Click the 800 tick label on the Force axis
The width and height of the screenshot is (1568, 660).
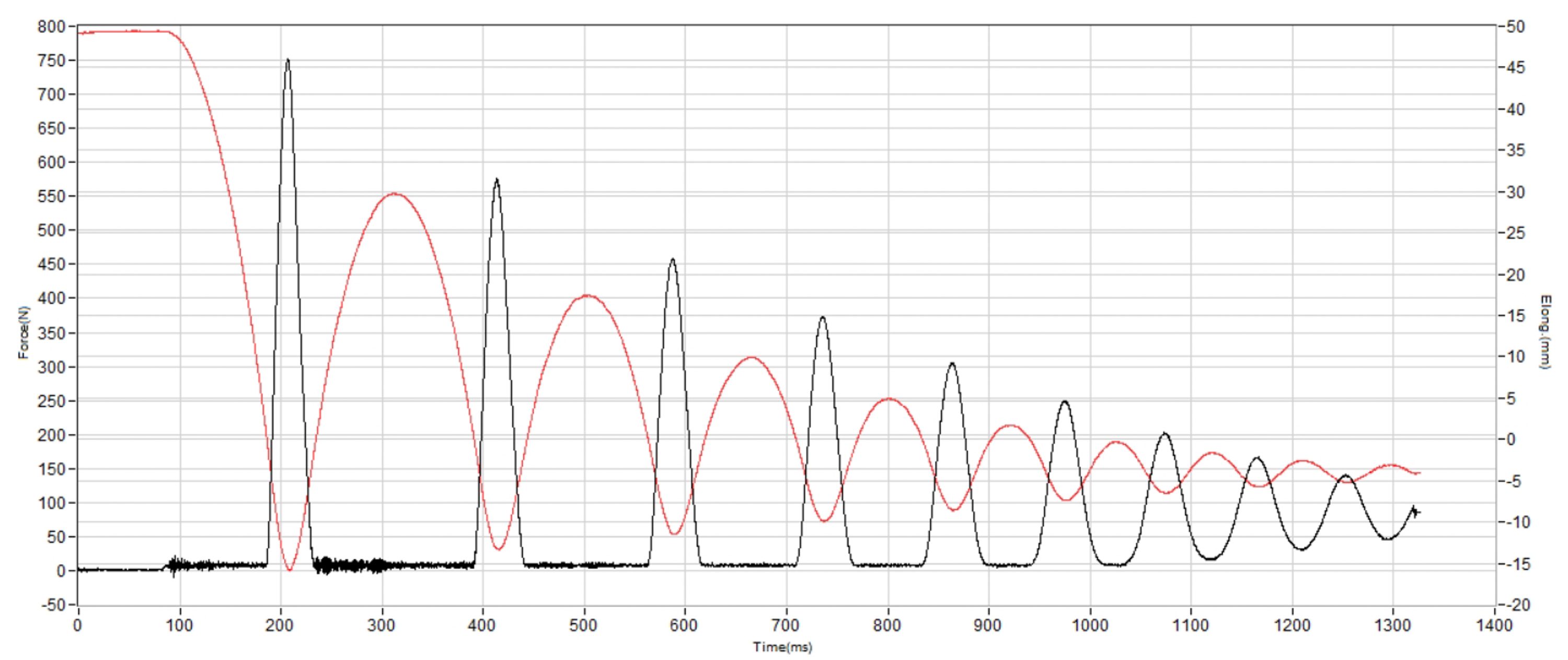[51, 27]
